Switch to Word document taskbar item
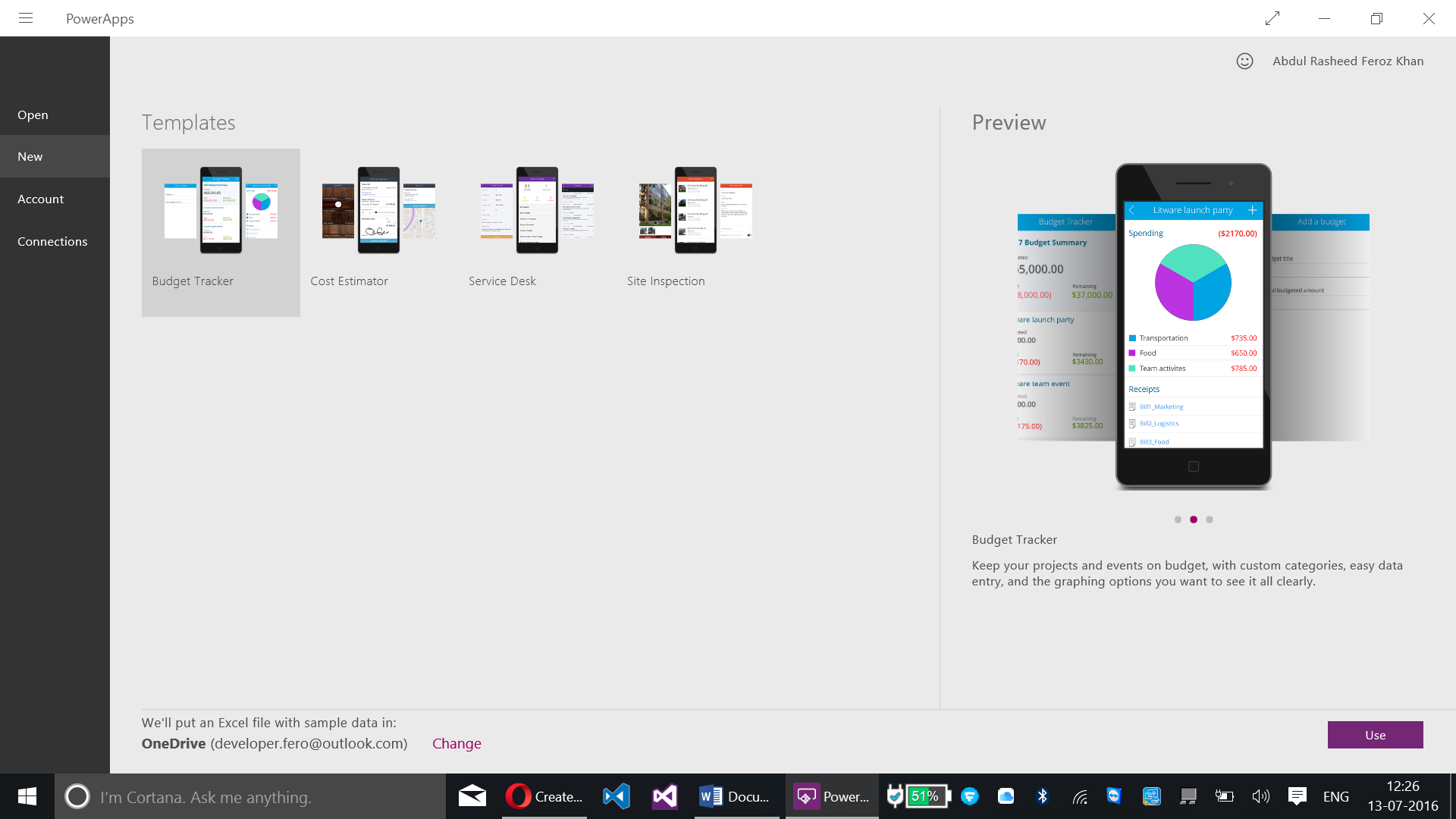The height and width of the screenshot is (819, 1456). [737, 796]
